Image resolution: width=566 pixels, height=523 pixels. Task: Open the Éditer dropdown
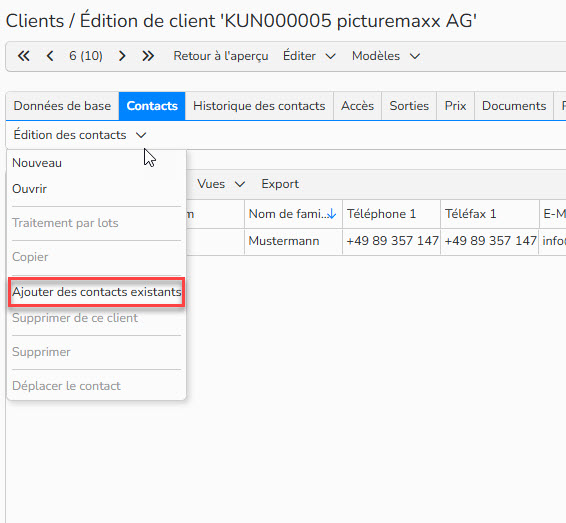tap(309, 56)
